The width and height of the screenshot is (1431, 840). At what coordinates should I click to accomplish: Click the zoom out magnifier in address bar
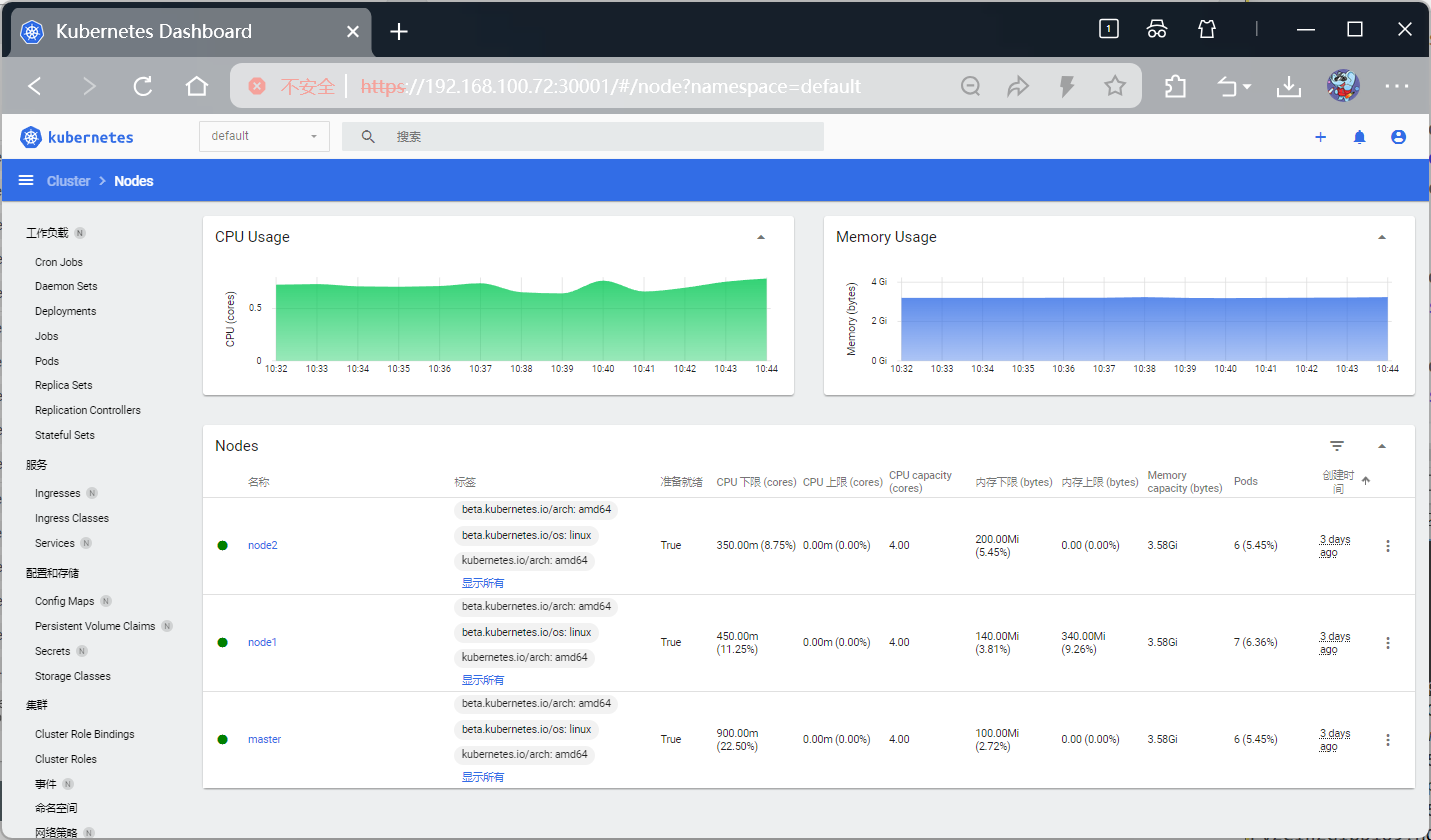(x=970, y=87)
